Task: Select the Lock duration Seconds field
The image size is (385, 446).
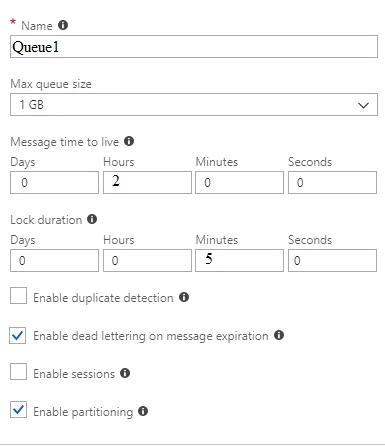Action: click(x=332, y=260)
